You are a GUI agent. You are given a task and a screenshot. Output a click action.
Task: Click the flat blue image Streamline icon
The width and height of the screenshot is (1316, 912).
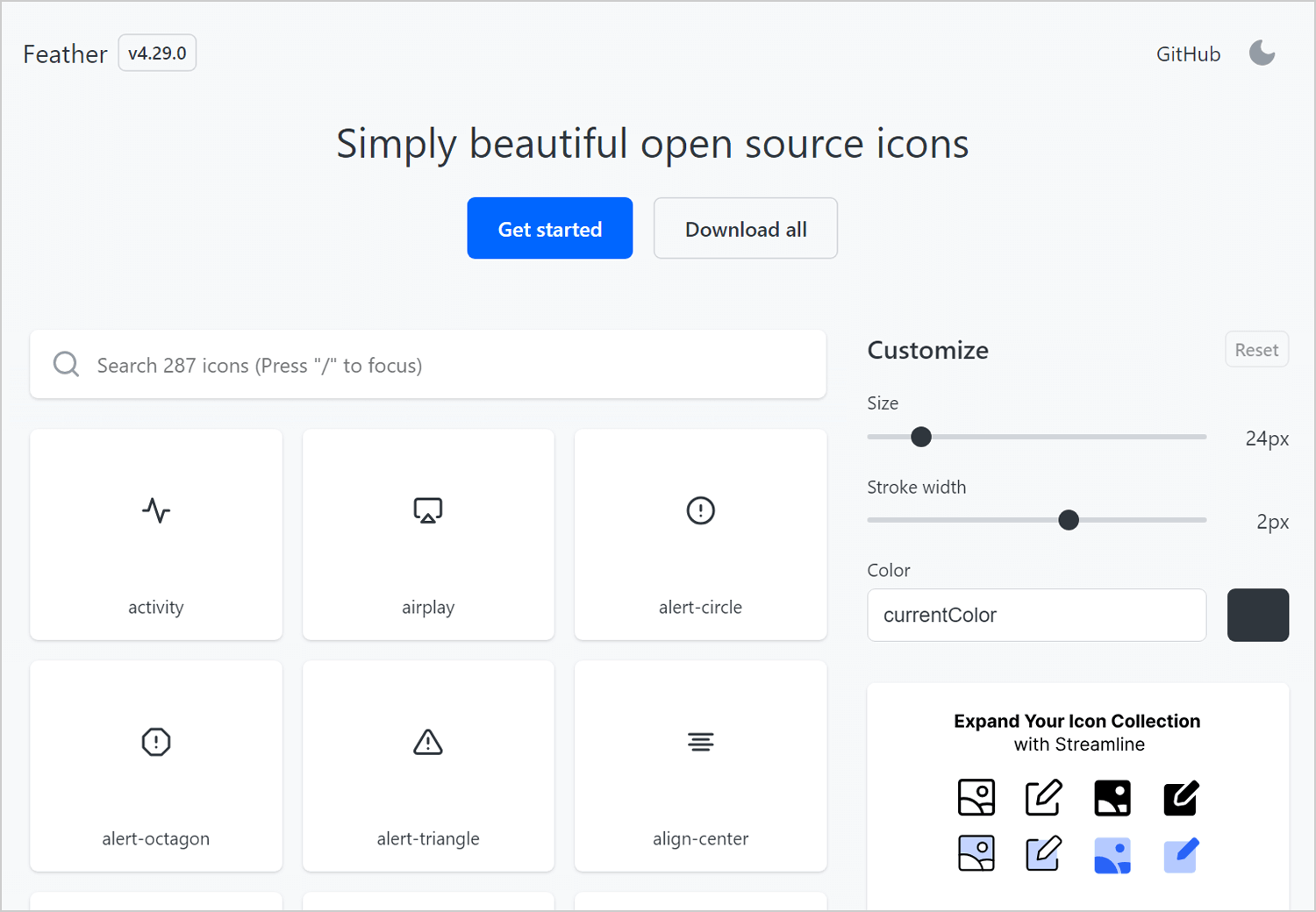pos(1112,856)
